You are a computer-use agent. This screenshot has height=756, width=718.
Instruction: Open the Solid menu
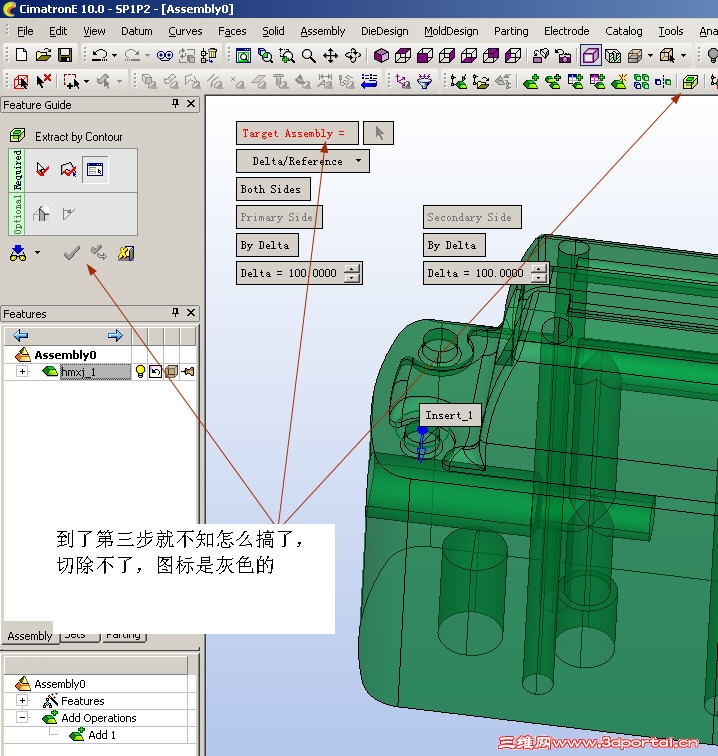[x=273, y=31]
